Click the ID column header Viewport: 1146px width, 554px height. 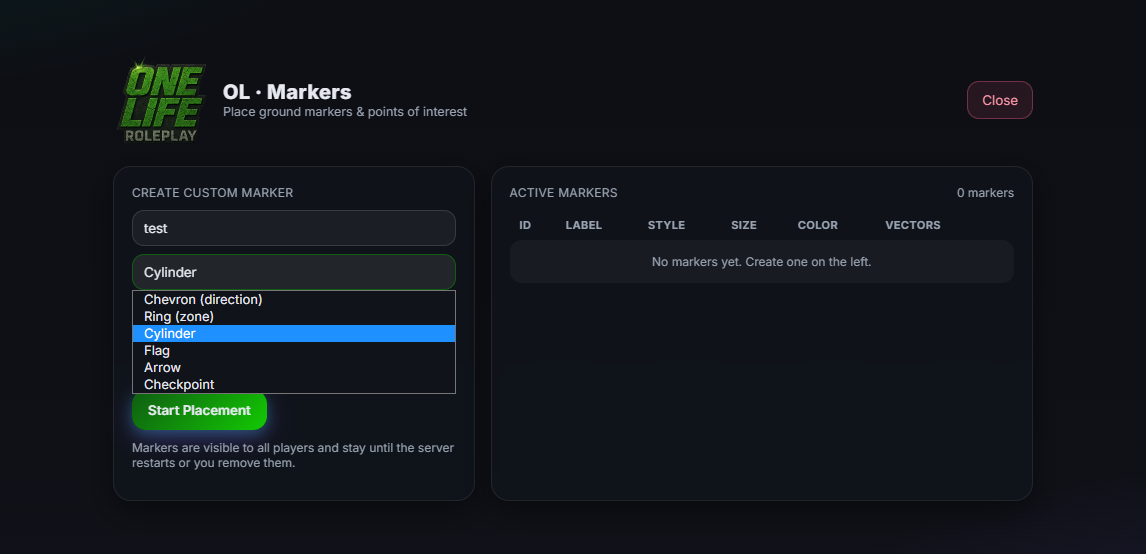525,225
